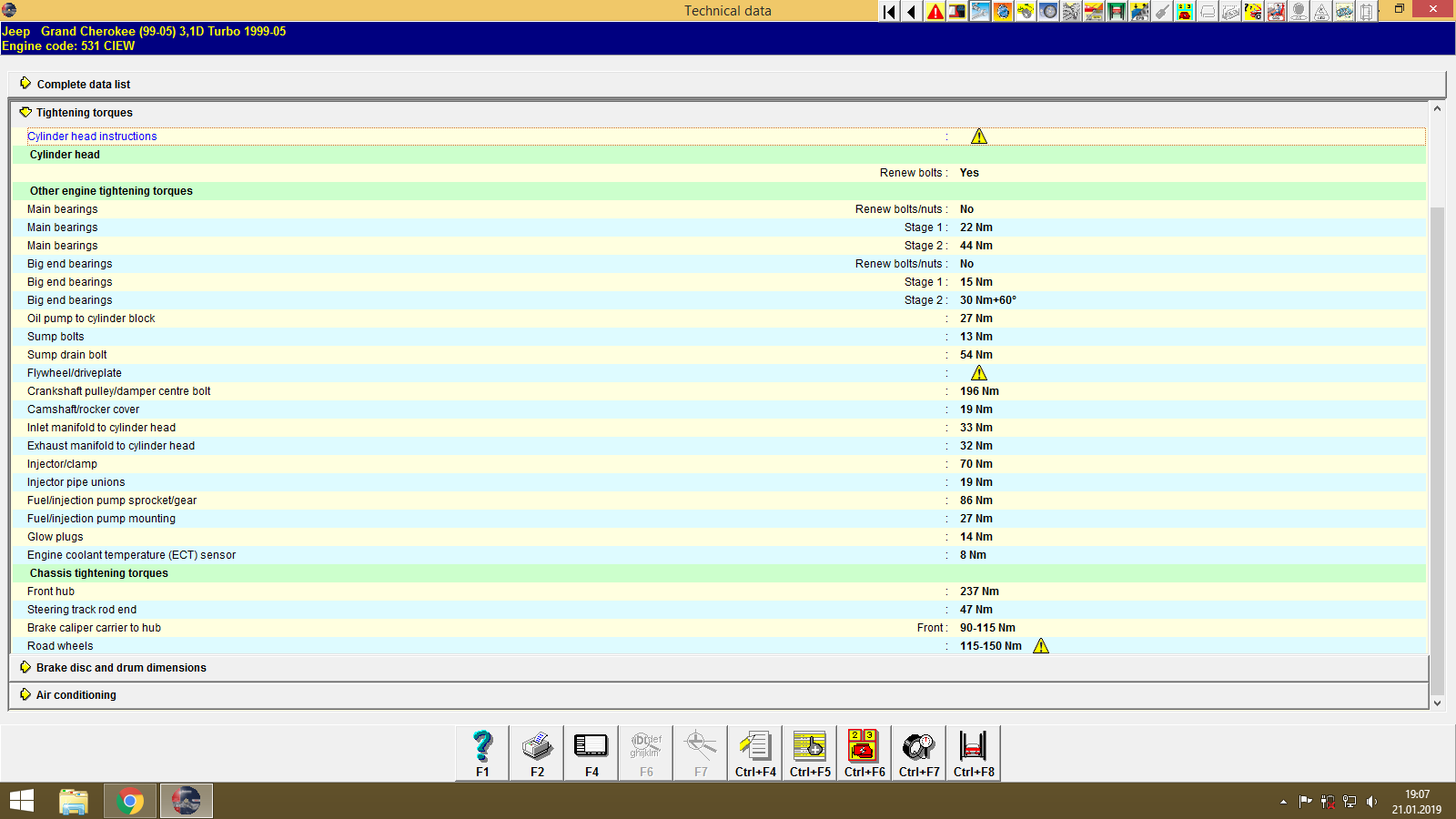
Task: Open the vehicle lift icon Ctrl+F8
Action: [x=973, y=753]
